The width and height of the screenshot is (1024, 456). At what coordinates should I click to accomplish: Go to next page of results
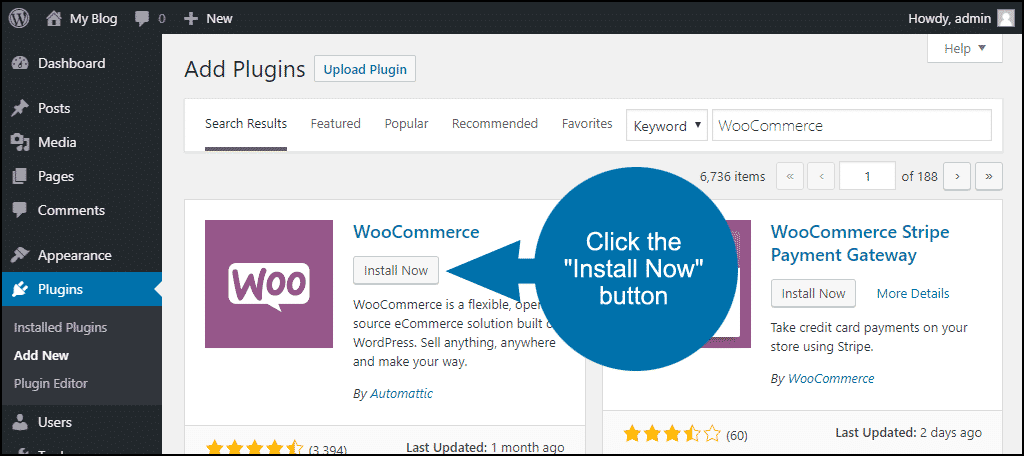pos(957,176)
